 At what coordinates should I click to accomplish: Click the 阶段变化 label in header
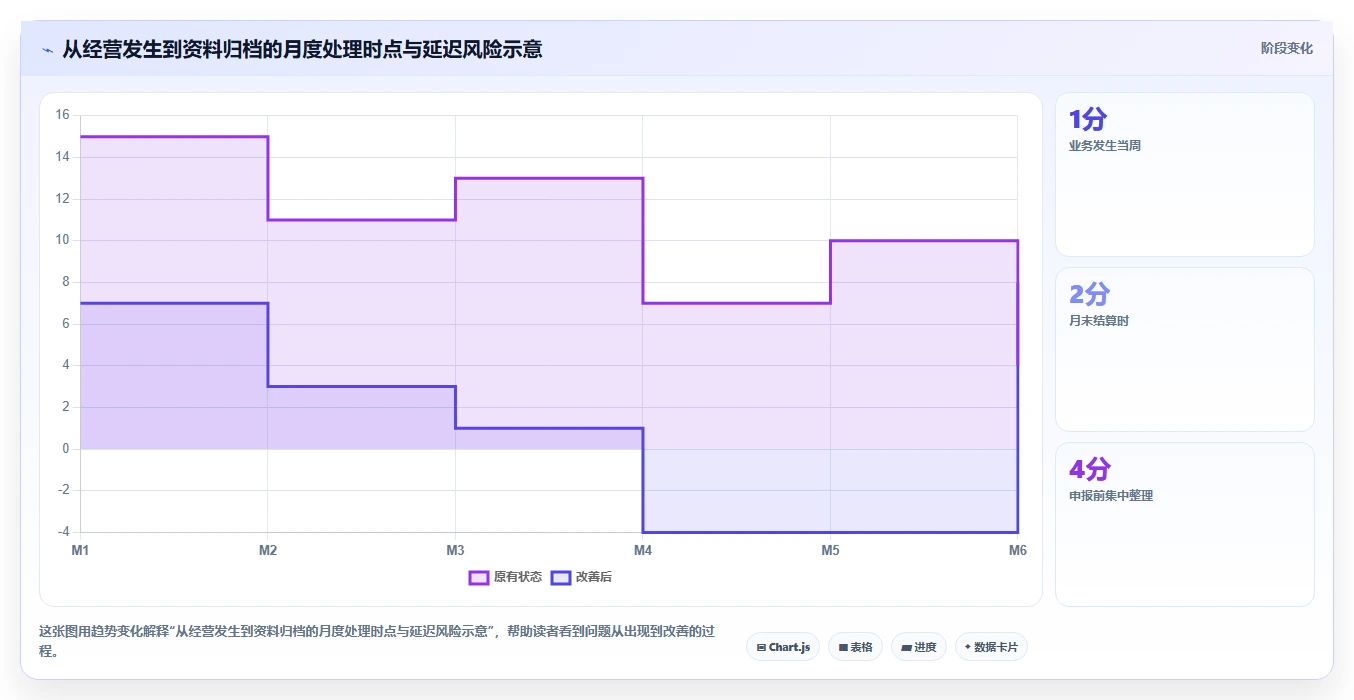(1286, 48)
